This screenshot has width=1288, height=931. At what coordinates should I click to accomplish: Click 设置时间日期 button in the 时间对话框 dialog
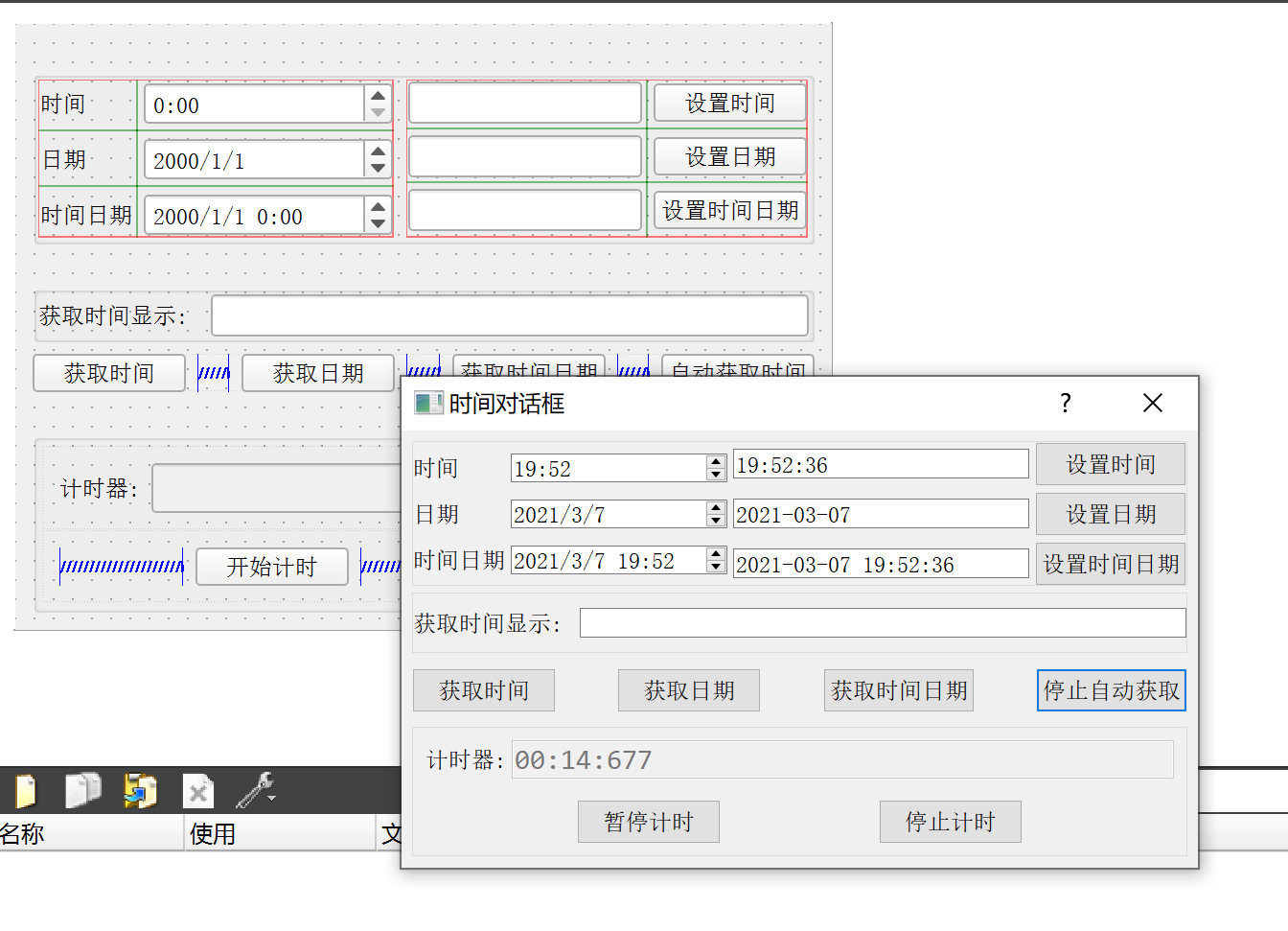point(1111,564)
